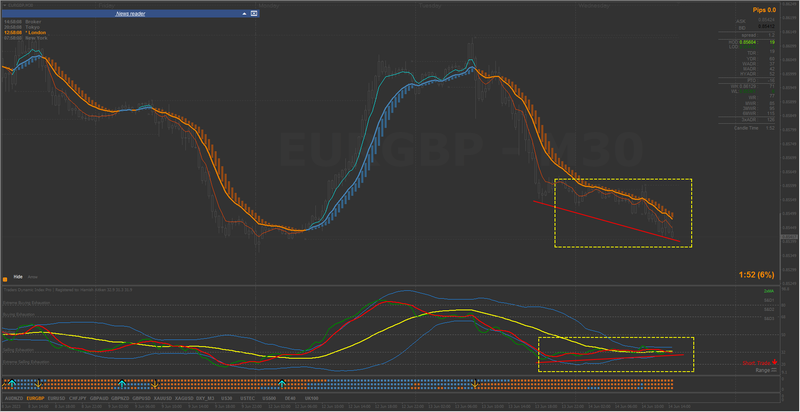The image size is (800, 412).
Task: Open the US500 symbol
Action: [x=268, y=398]
